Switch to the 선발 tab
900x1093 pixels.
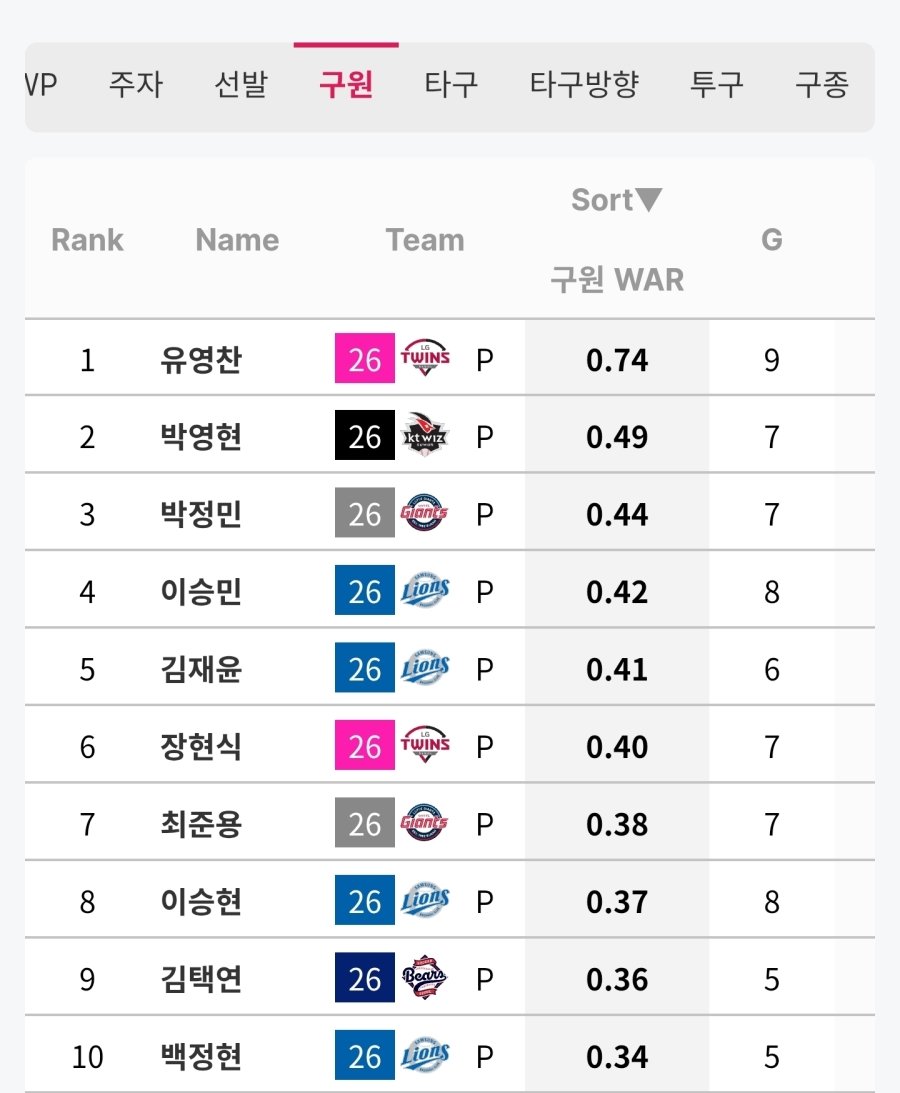240,86
